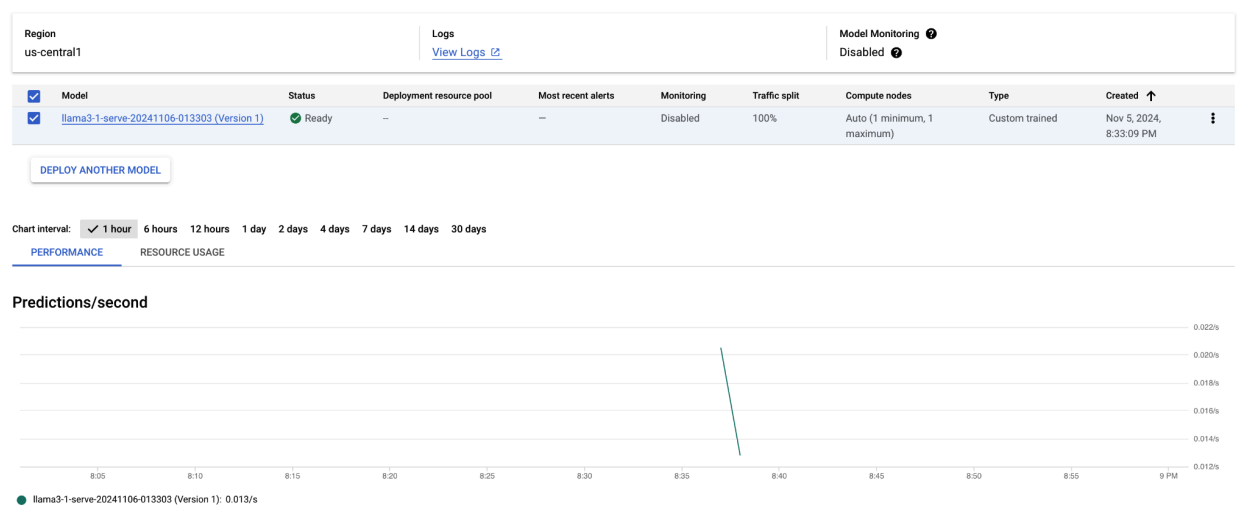The width and height of the screenshot is (1248, 520).
Task: Switch to the Resource Usage tab
Action: [182, 252]
